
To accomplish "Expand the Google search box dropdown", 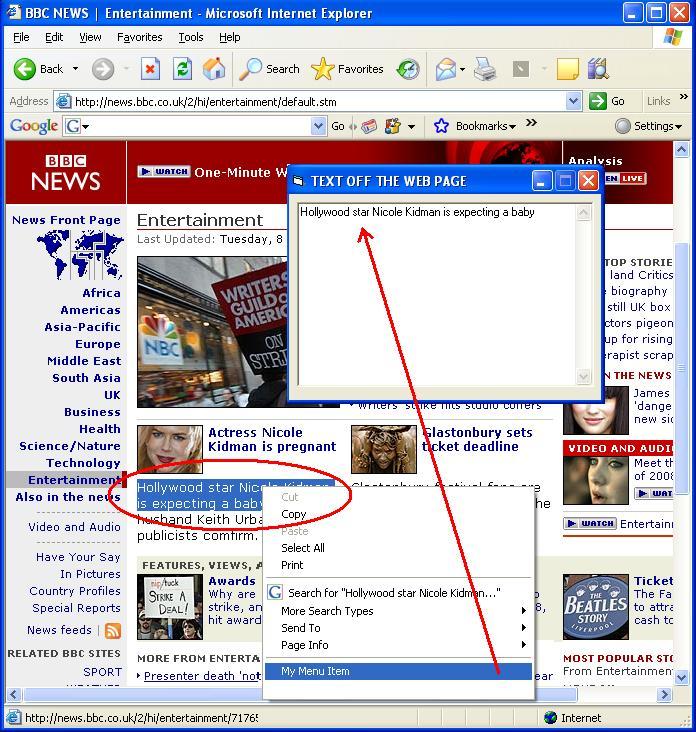I will tap(318, 126).
